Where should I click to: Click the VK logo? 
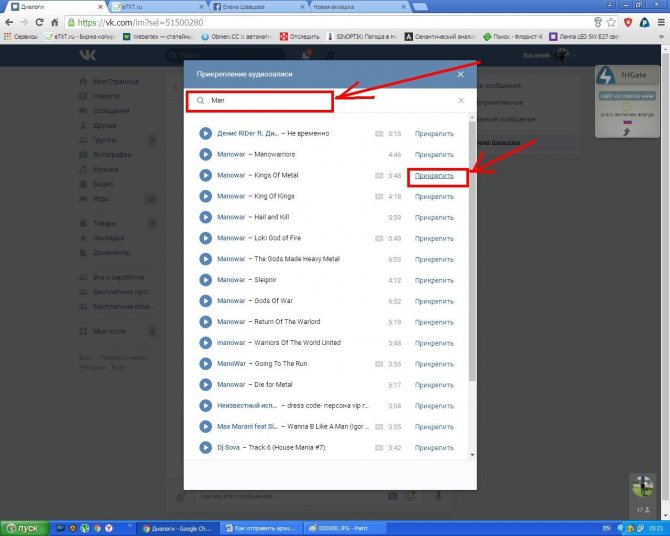tap(88, 55)
